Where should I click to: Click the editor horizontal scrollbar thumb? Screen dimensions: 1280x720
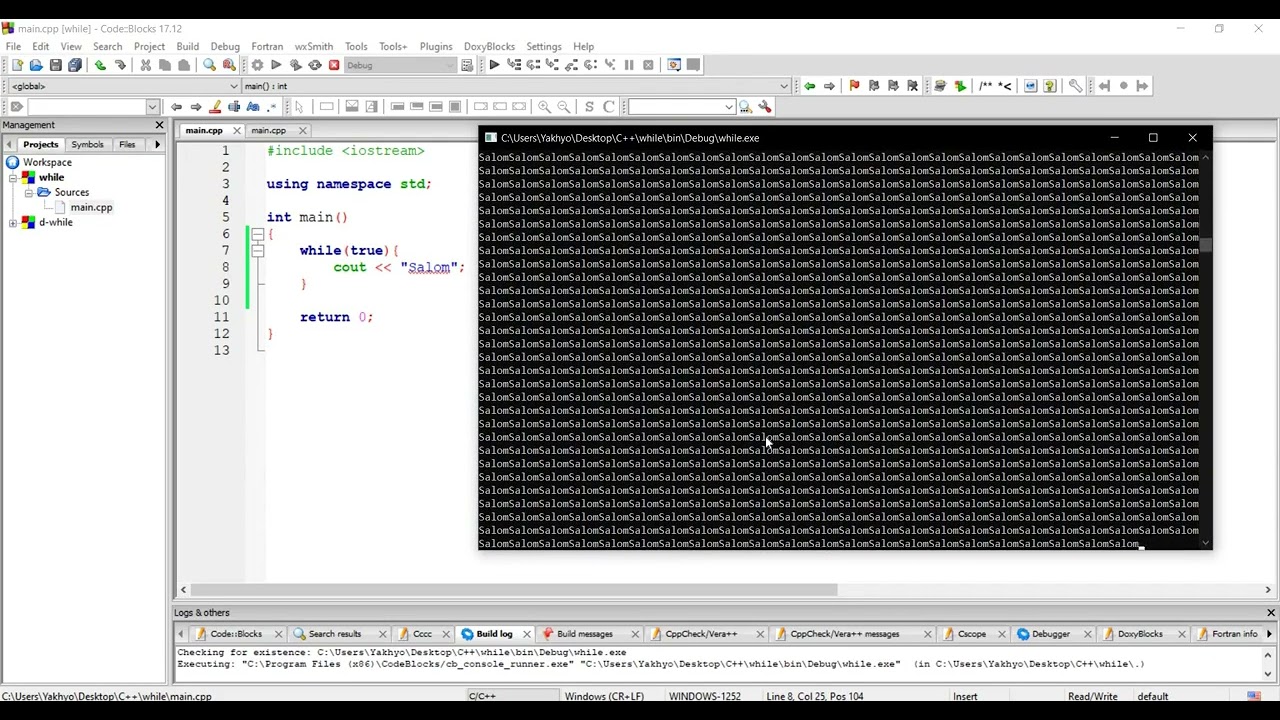512,590
